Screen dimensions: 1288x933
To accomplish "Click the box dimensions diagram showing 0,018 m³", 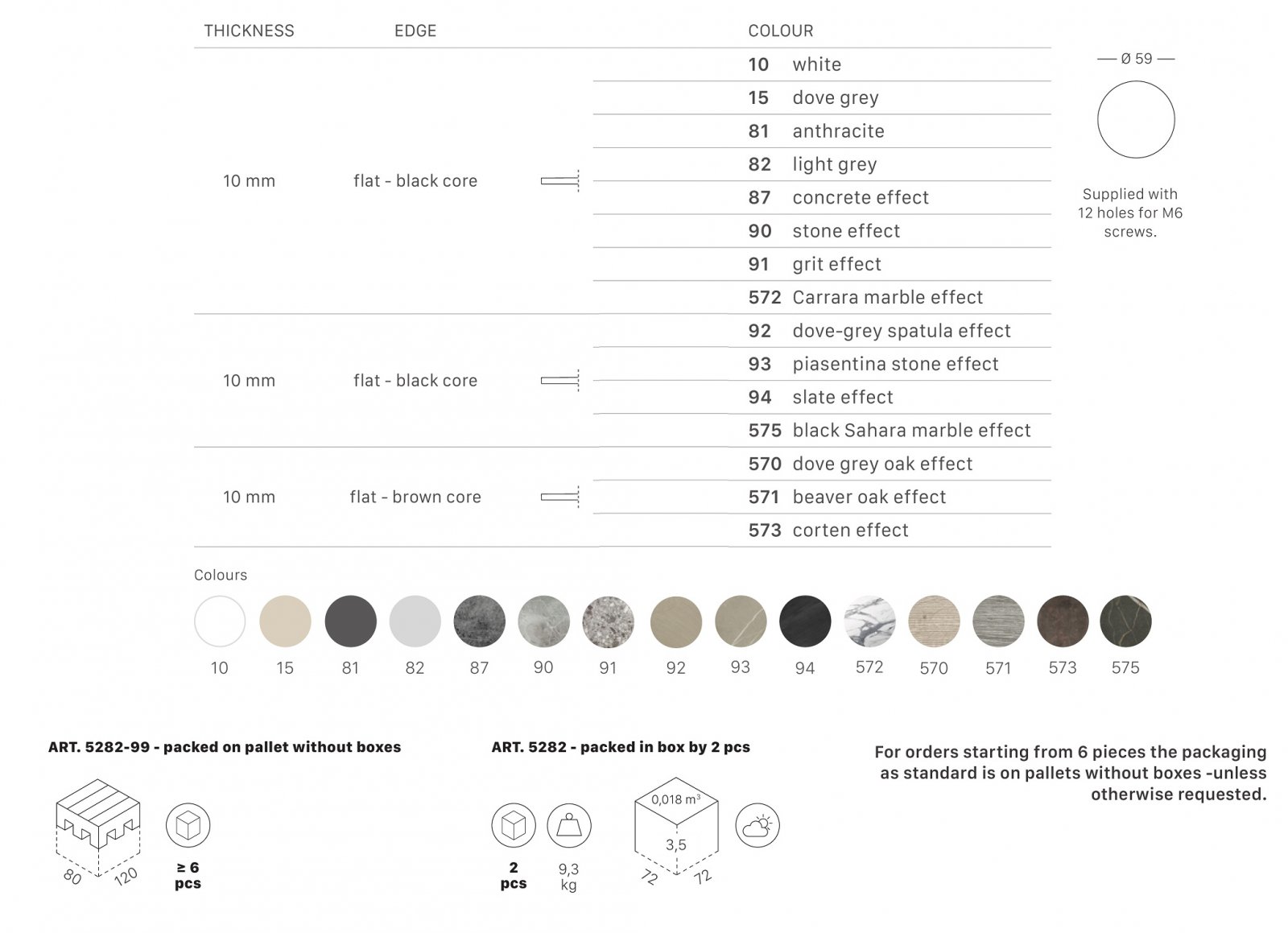I will tap(676, 826).
